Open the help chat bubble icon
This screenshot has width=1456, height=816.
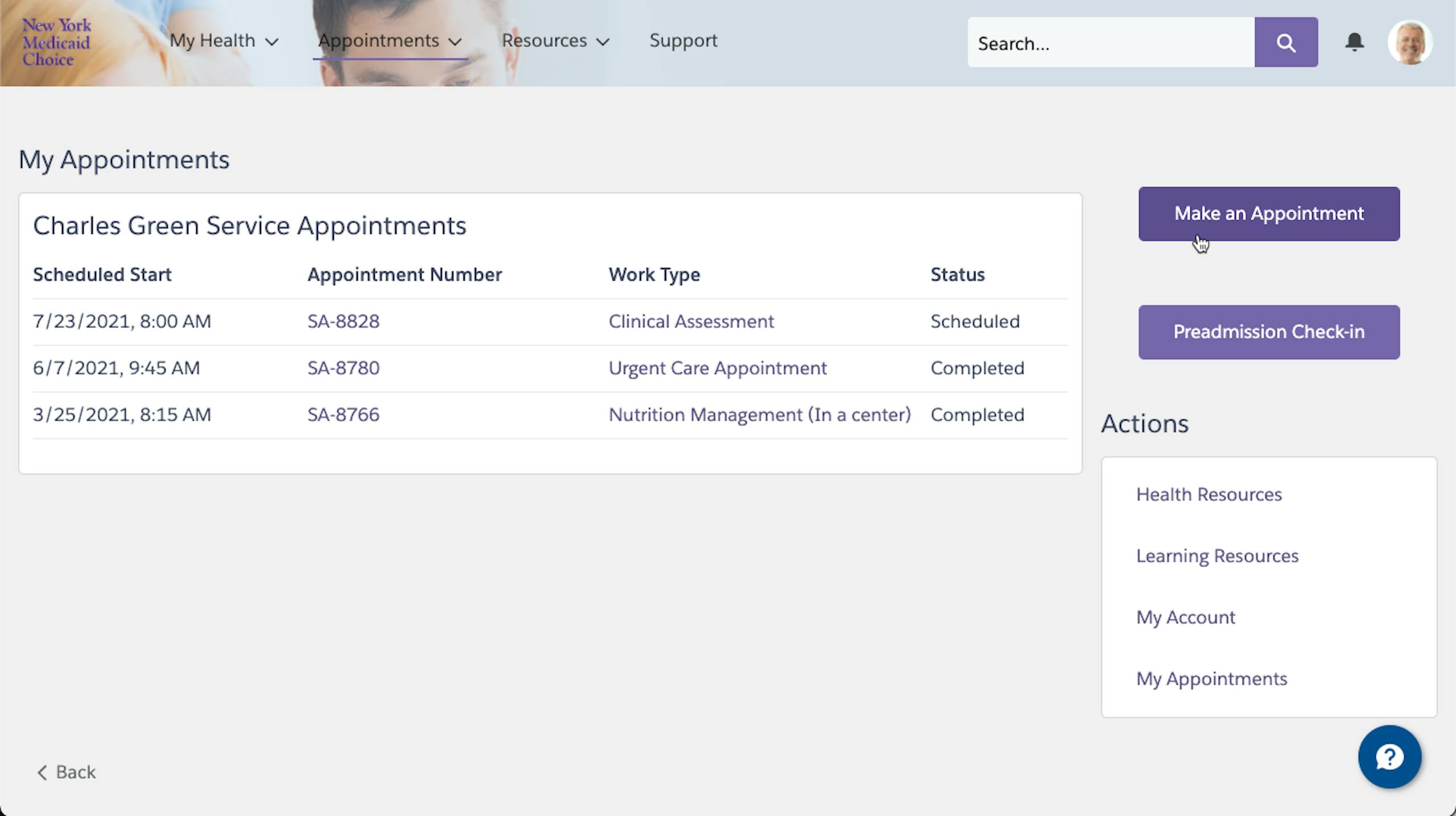pyautogui.click(x=1389, y=757)
